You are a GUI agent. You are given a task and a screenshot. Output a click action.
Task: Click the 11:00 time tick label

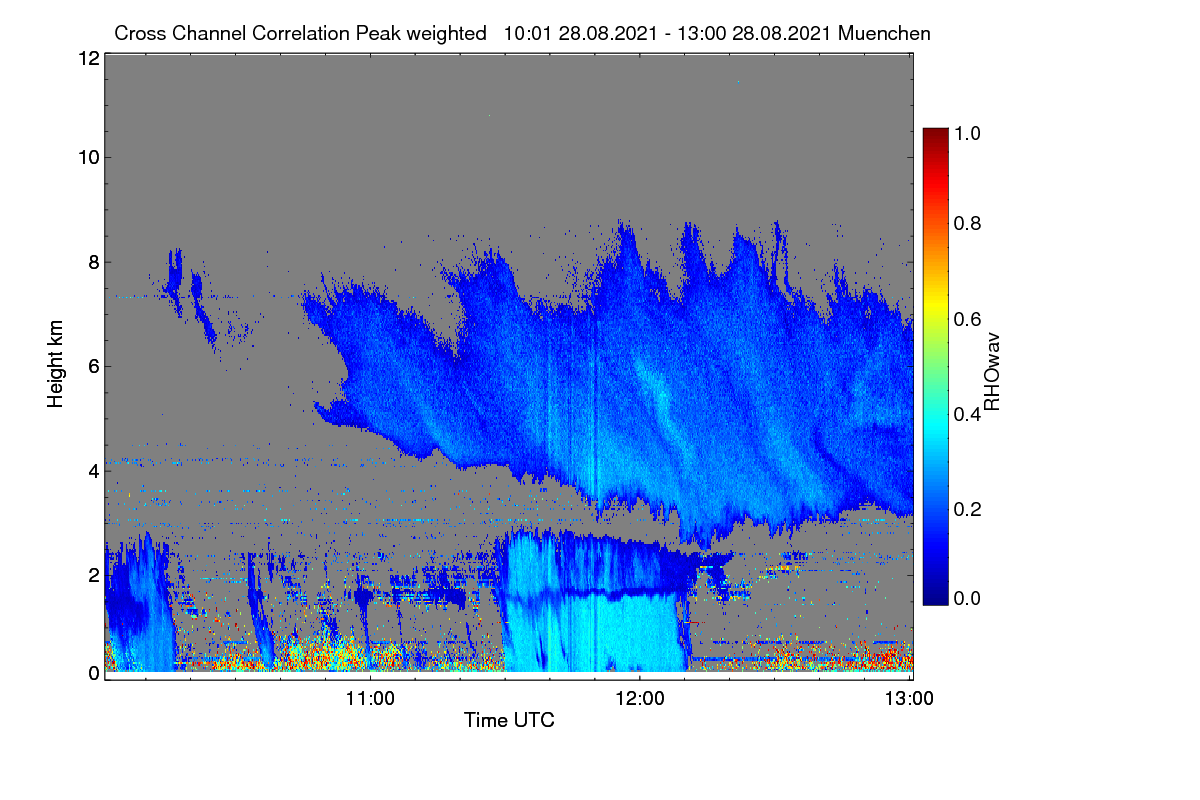370,699
